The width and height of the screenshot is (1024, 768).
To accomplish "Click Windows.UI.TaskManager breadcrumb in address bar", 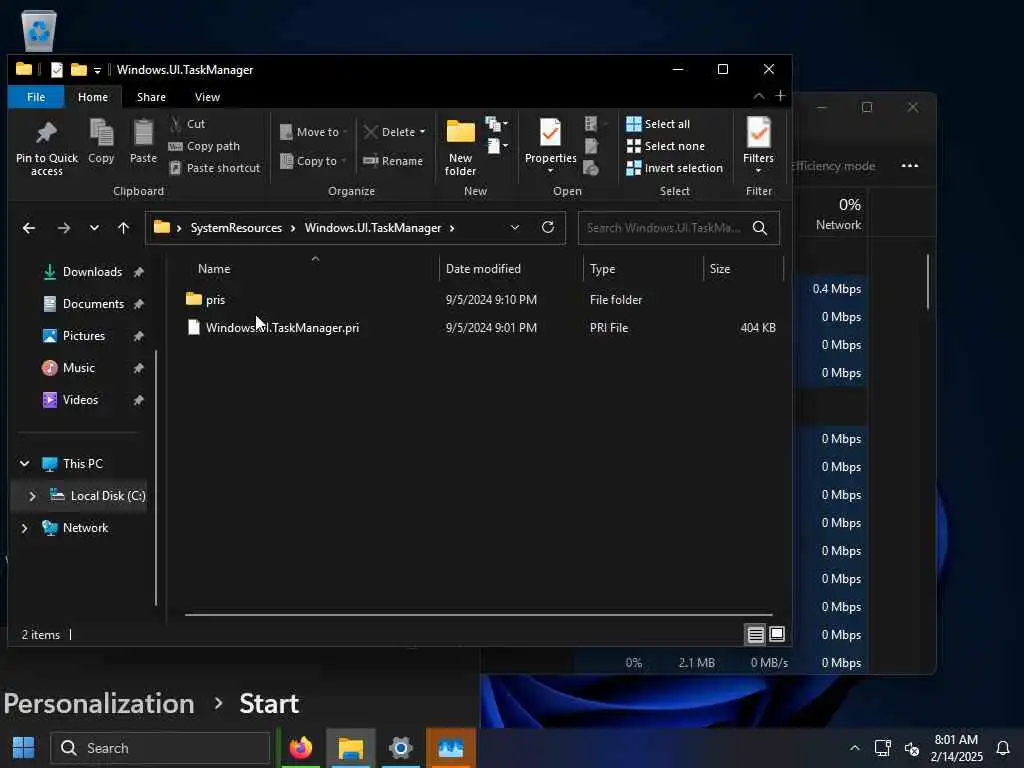I will point(373,228).
